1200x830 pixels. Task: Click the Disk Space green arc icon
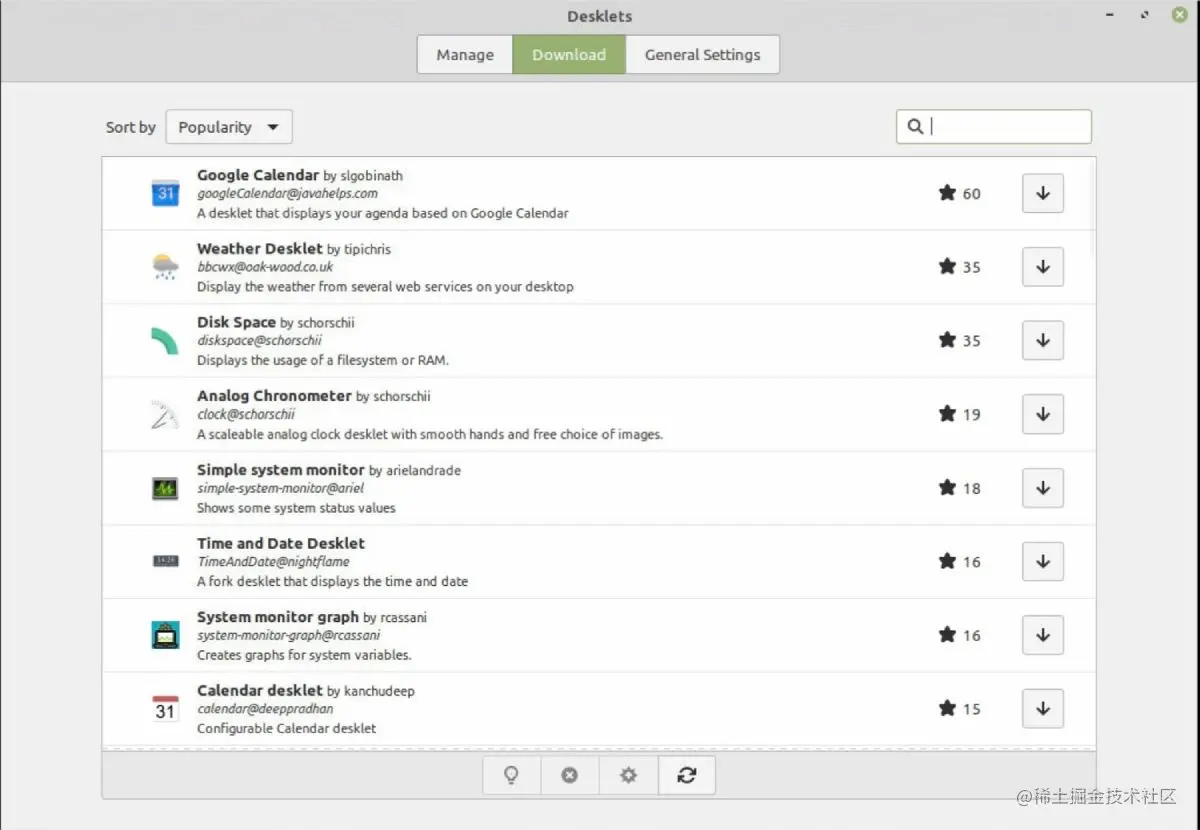click(x=165, y=341)
